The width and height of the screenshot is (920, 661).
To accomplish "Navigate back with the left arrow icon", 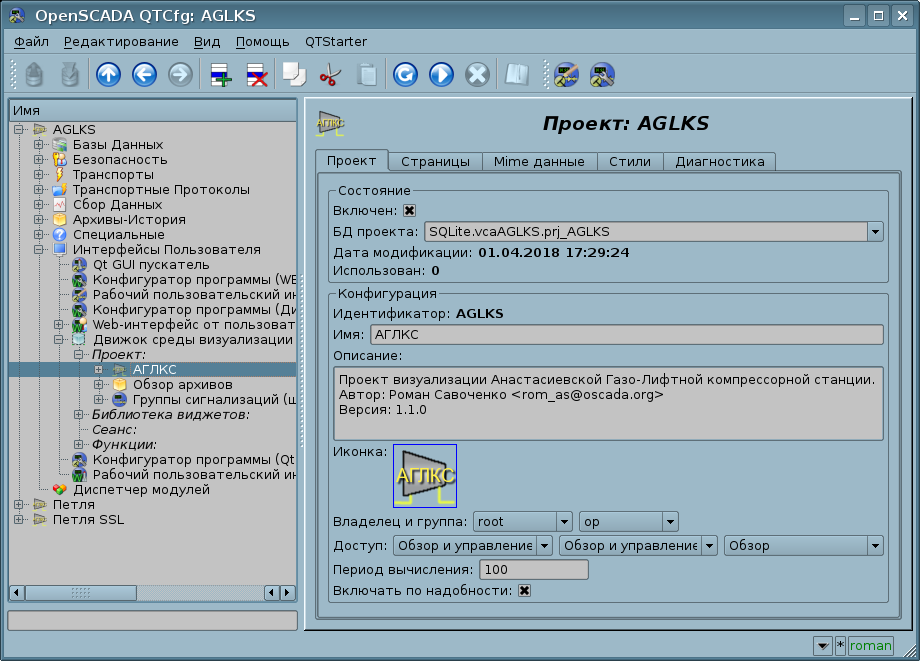I will click(x=144, y=75).
